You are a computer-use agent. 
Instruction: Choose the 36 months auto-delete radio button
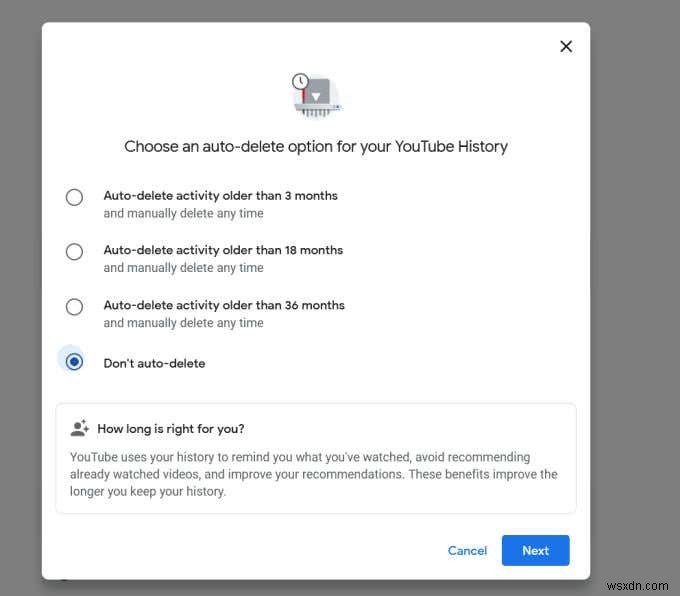74,307
